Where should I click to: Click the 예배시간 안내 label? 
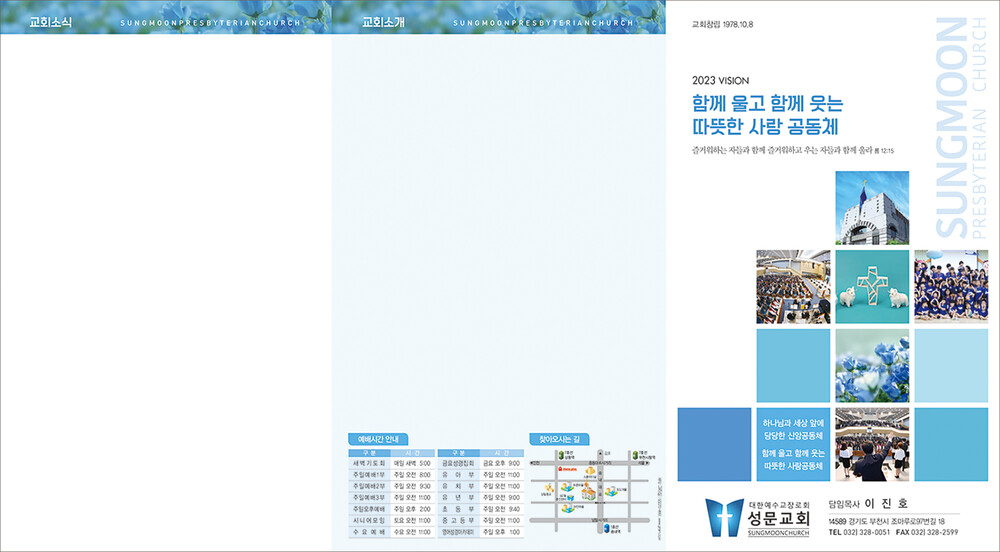(378, 439)
